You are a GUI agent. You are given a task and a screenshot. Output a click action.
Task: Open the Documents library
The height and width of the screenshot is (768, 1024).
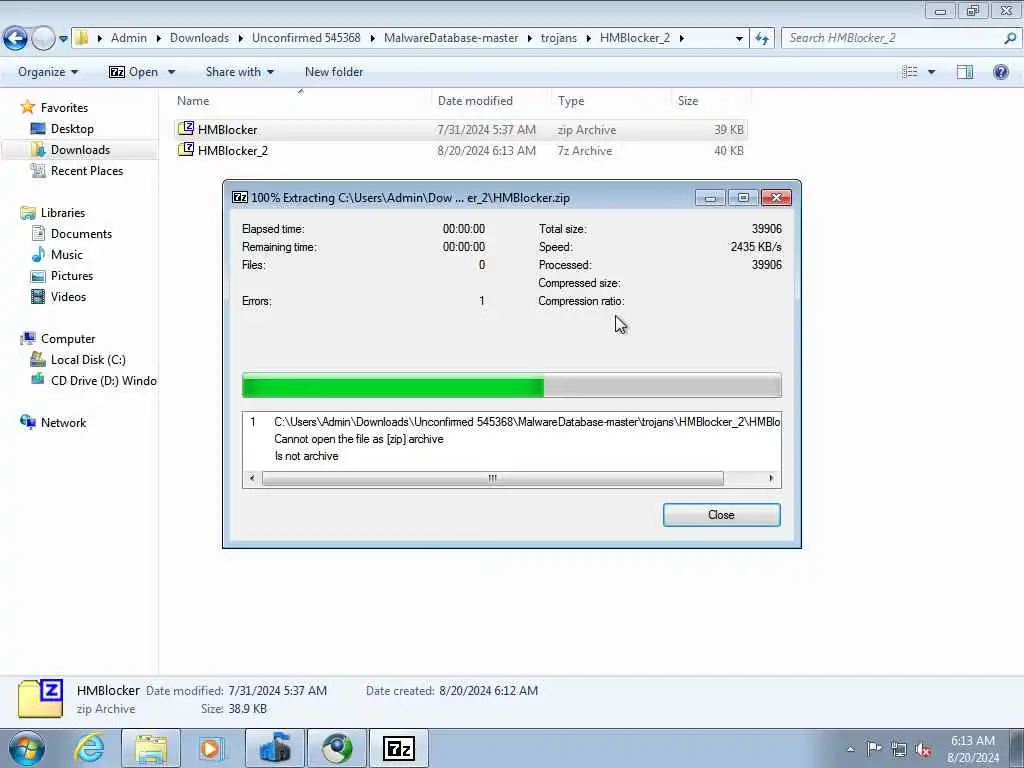click(81, 234)
